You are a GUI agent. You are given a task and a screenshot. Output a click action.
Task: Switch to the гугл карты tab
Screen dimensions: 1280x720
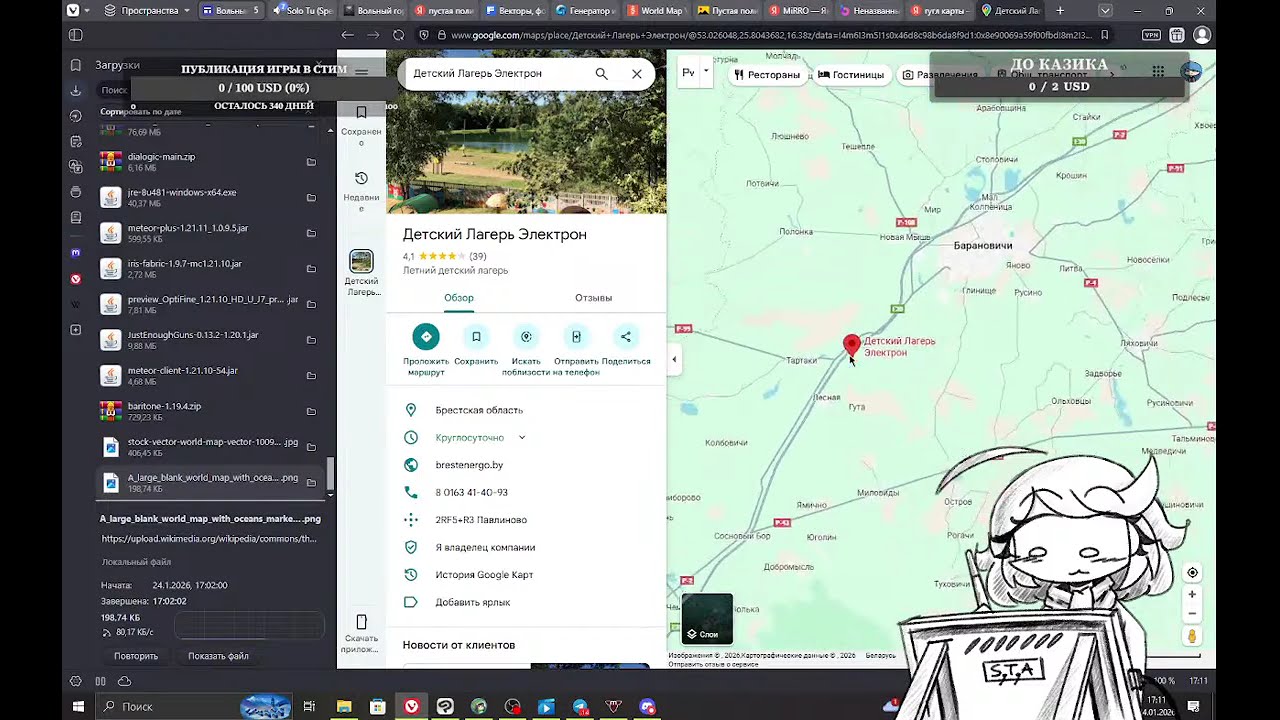[x=938, y=11]
